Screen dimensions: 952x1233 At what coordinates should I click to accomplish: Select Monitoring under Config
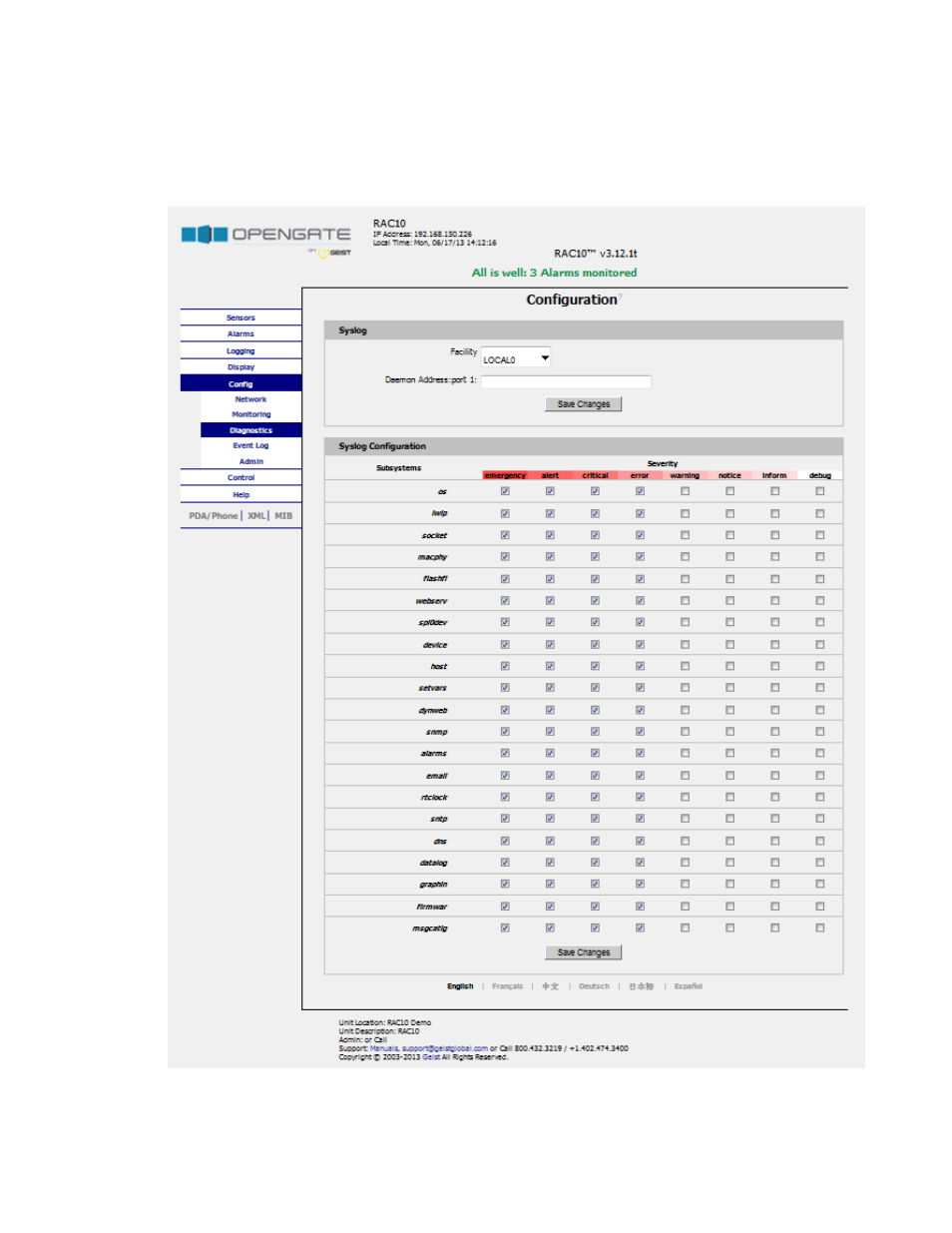pos(250,414)
